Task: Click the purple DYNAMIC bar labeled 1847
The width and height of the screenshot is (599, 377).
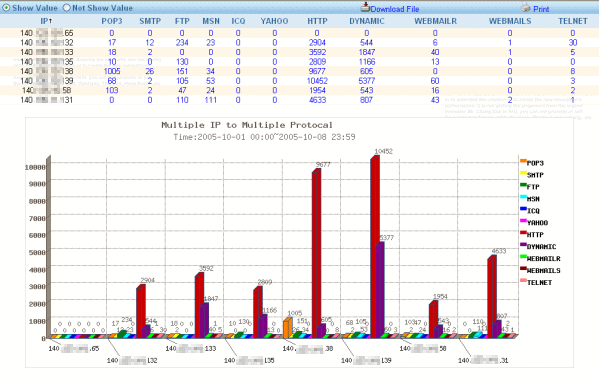Action: (x=204, y=321)
